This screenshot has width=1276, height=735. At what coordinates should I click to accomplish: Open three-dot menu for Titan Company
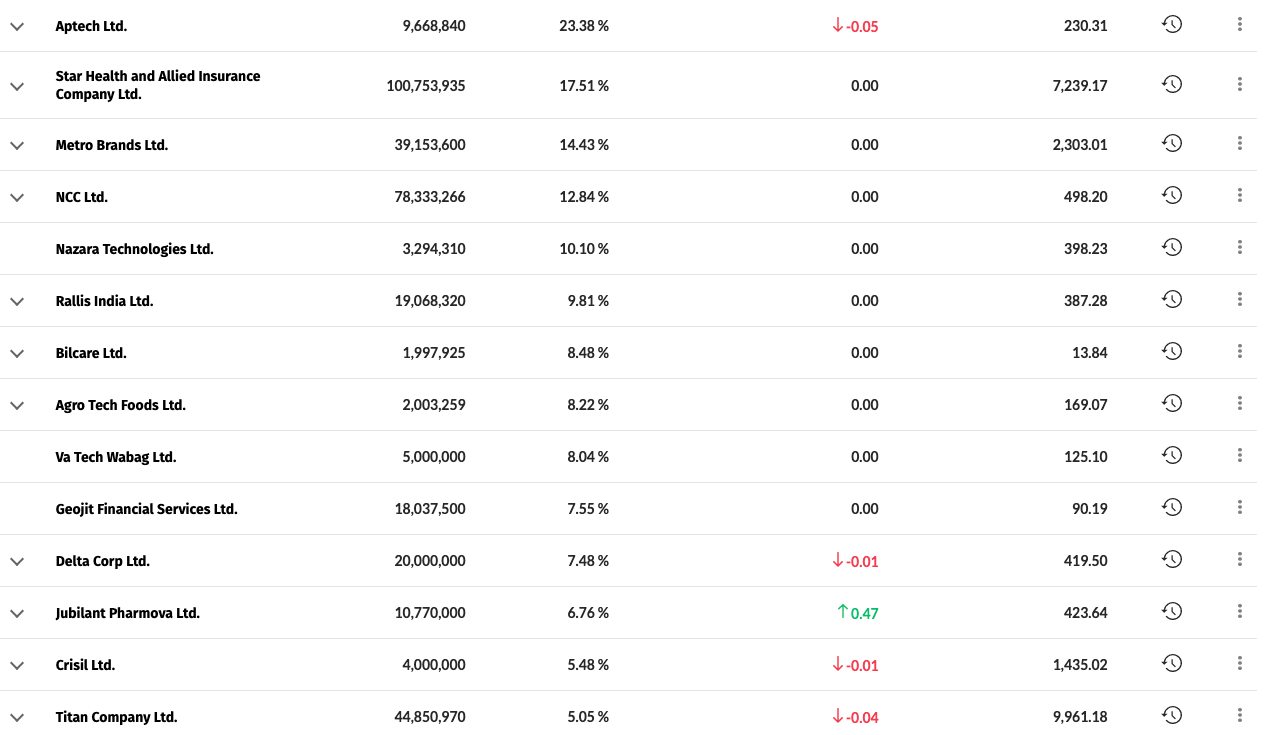[x=1240, y=716]
